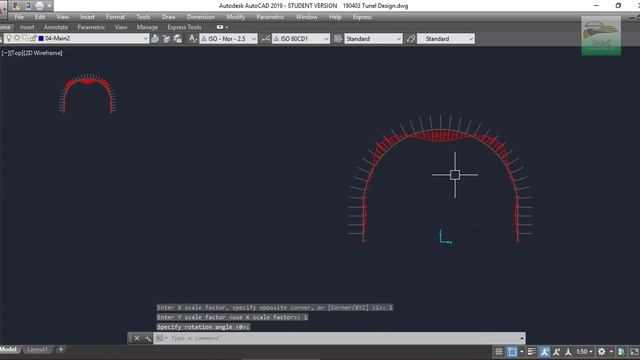Screen dimensions: 640x360
Task: Open the Dimension menu
Action: click(201, 17)
